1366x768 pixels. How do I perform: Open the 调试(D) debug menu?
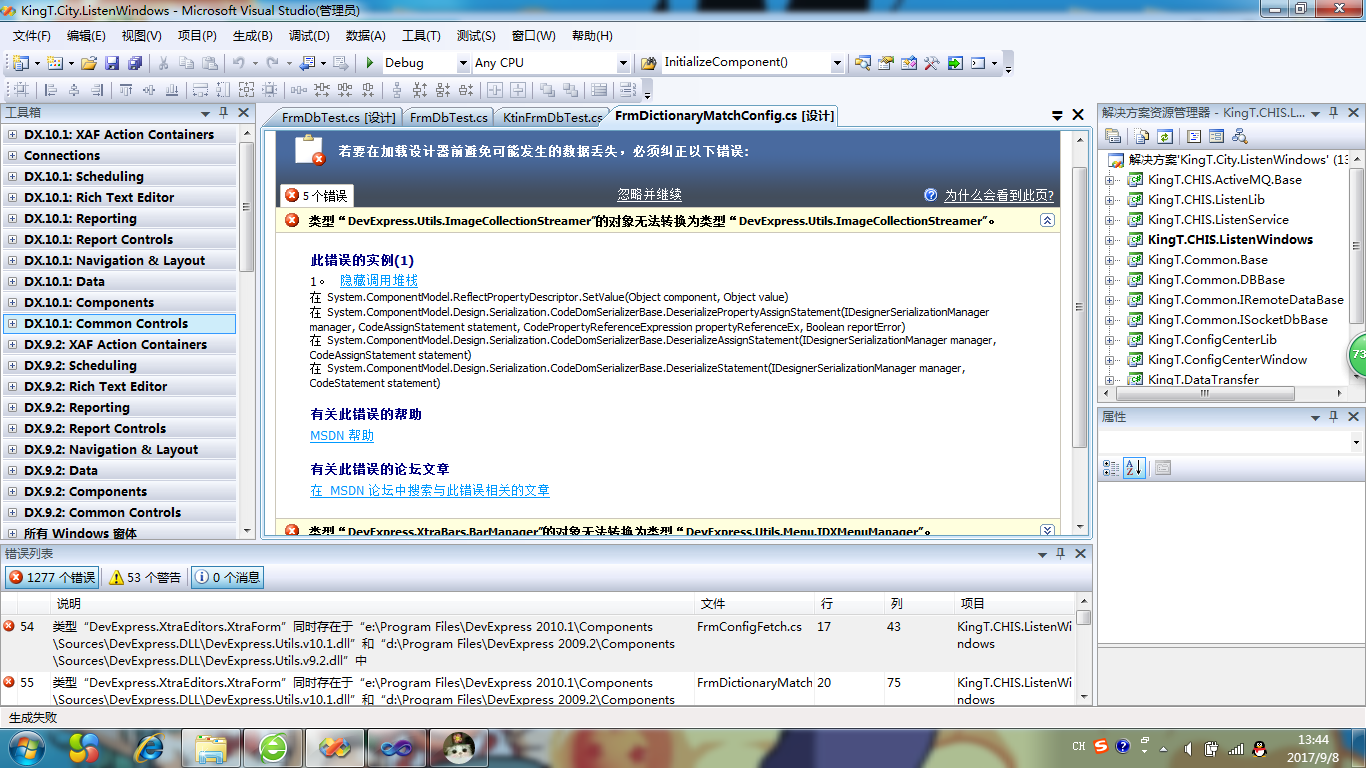(x=309, y=36)
